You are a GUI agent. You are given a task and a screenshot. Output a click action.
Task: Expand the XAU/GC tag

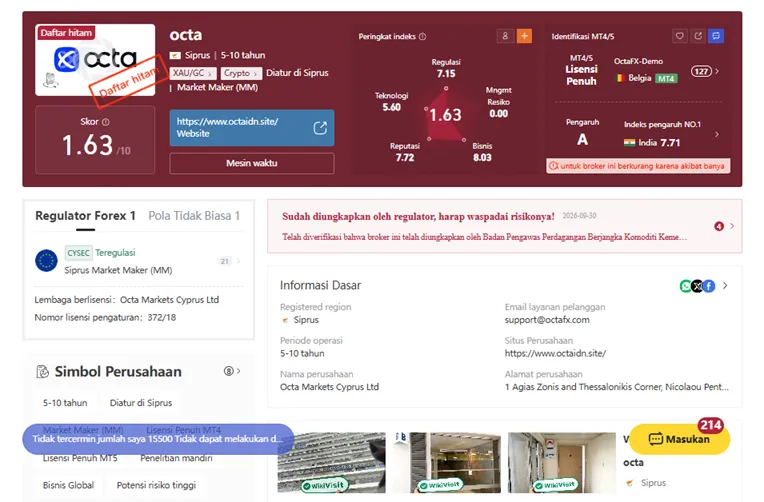point(192,73)
